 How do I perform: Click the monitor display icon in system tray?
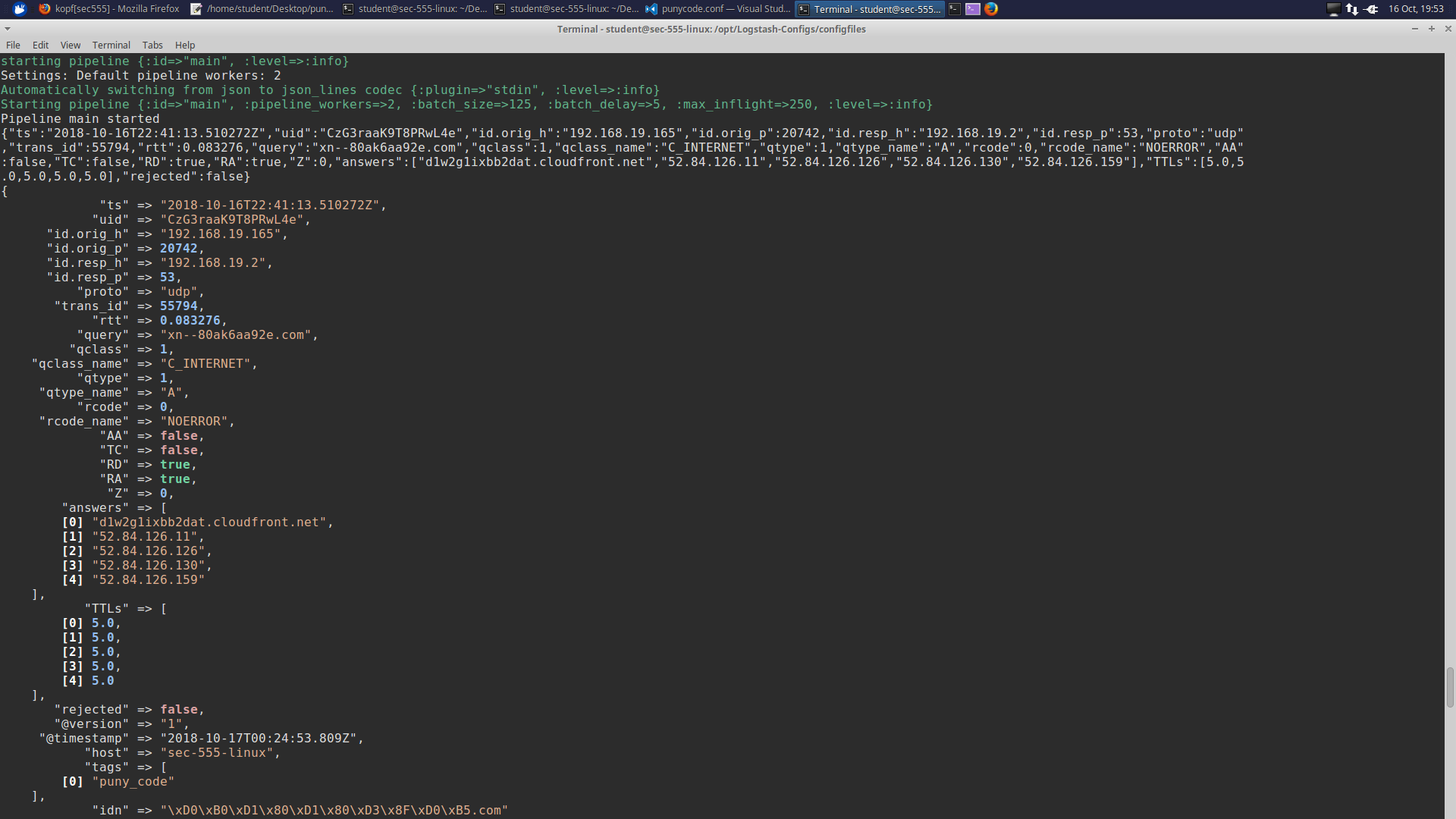[1333, 10]
